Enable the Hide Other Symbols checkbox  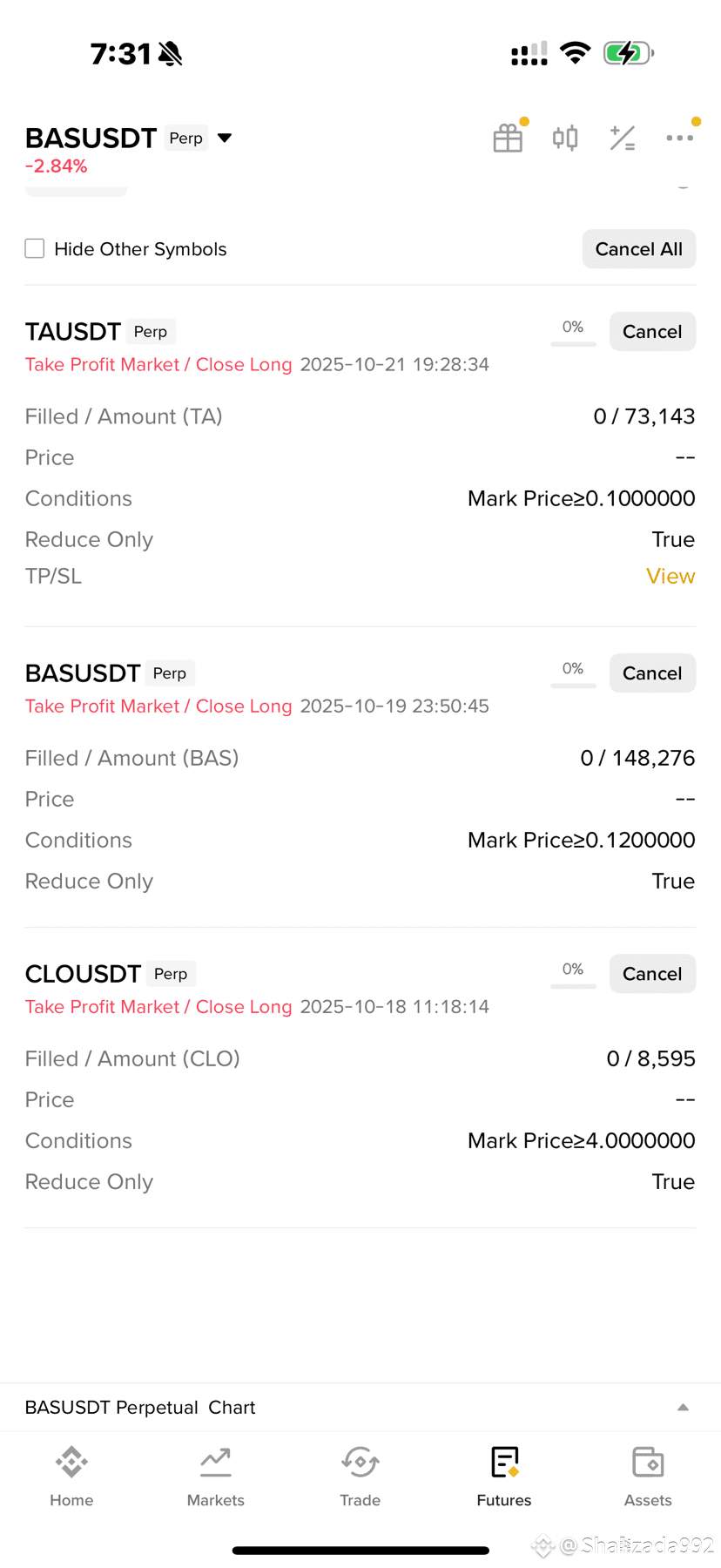[35, 248]
